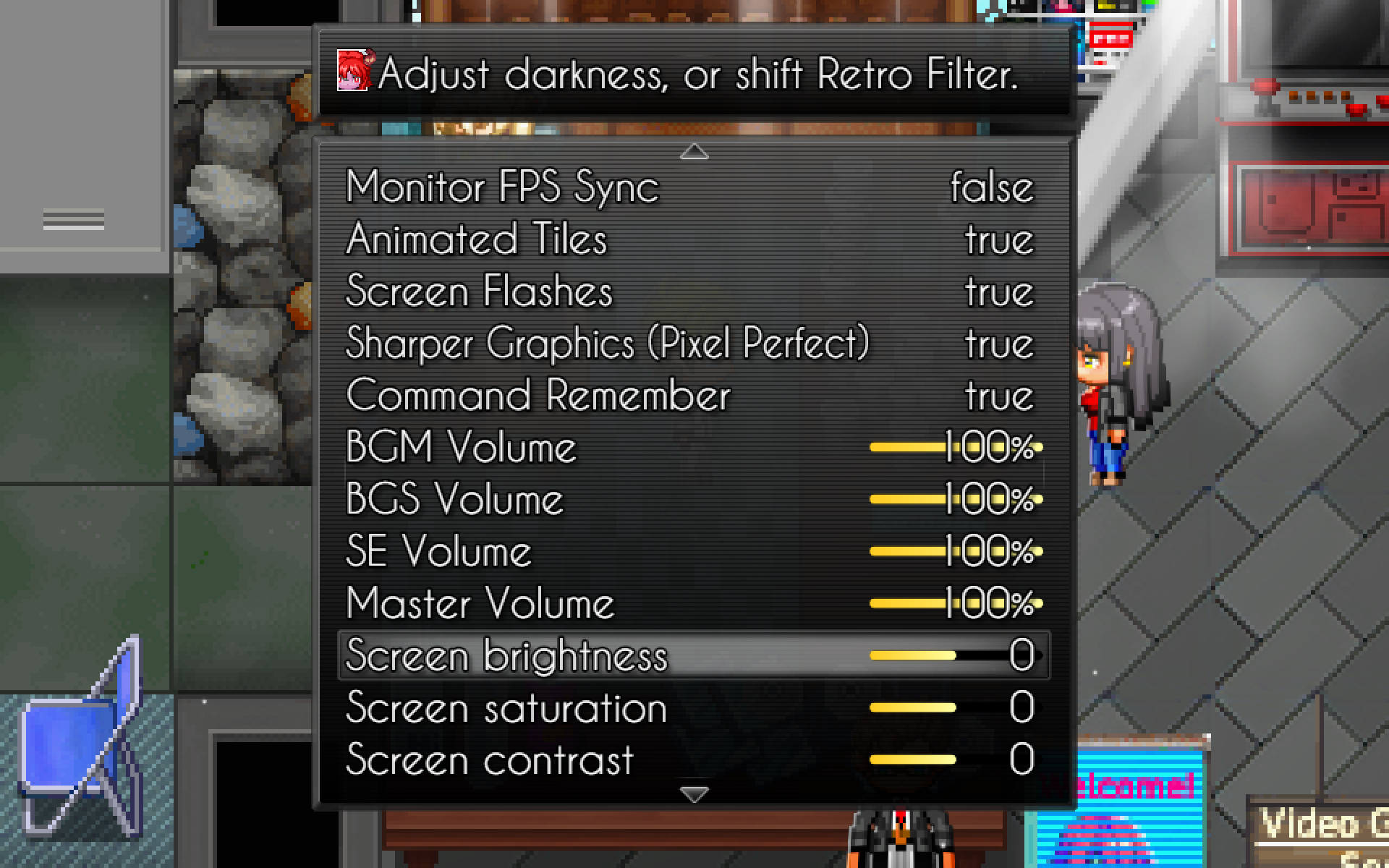Toggle Screen Flashes option
Image resolution: width=1389 pixels, height=868 pixels.
click(x=694, y=291)
